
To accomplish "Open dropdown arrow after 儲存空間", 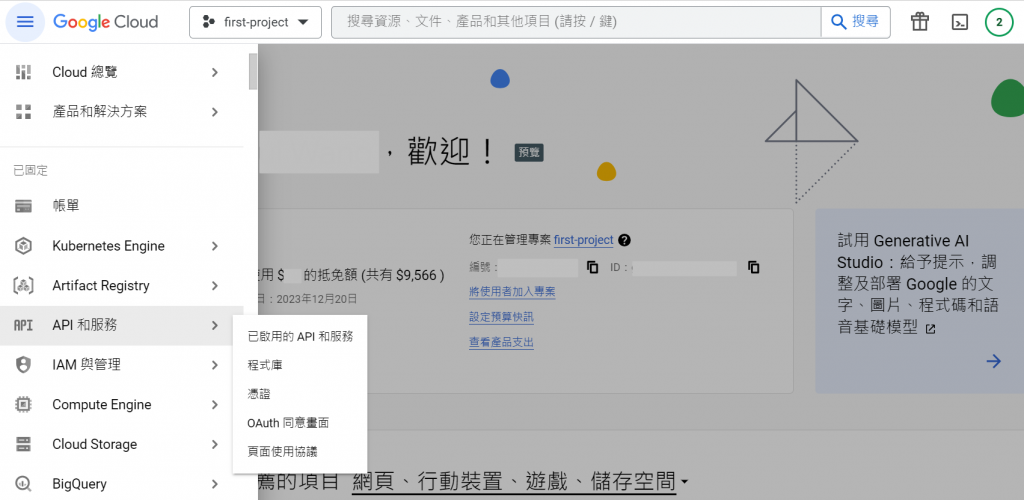I will click(x=684, y=483).
